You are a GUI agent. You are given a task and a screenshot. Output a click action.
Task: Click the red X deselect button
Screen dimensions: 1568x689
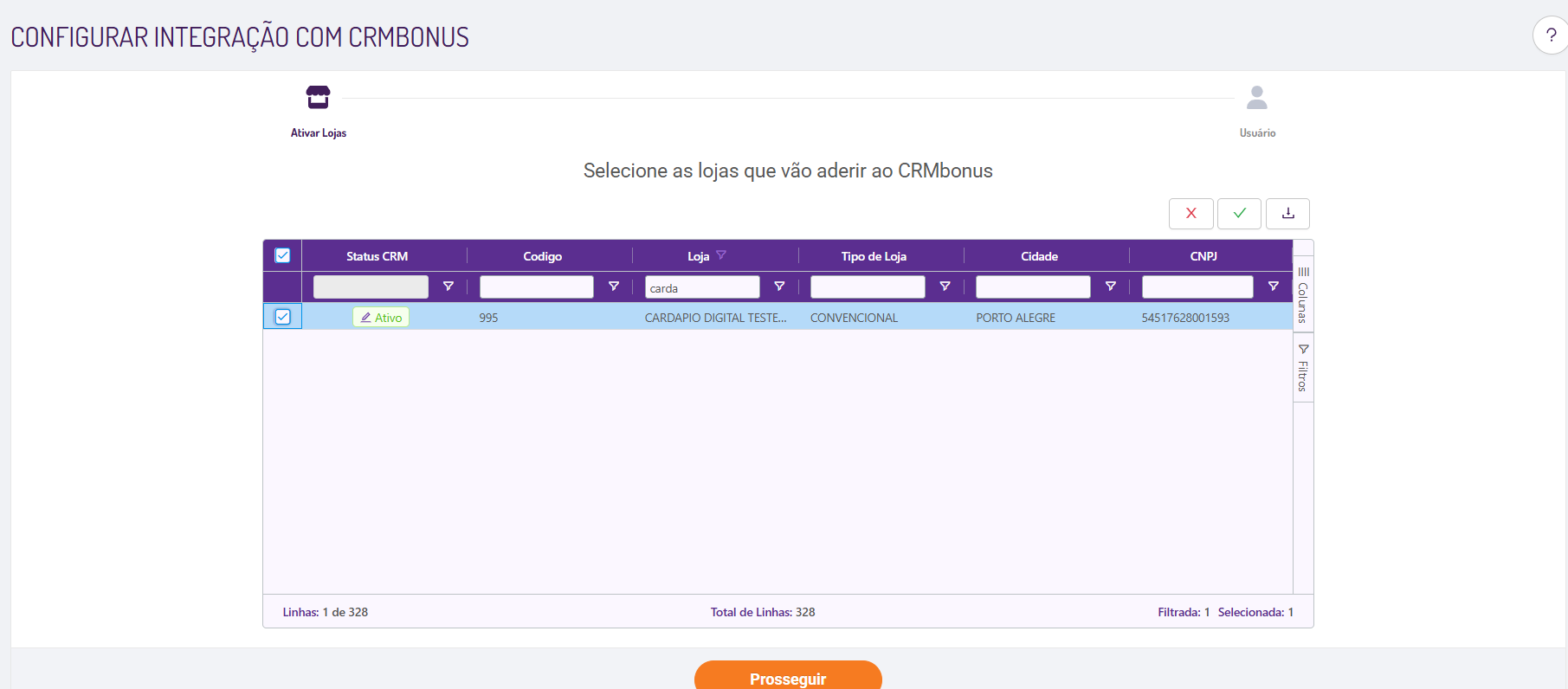coord(1191,214)
